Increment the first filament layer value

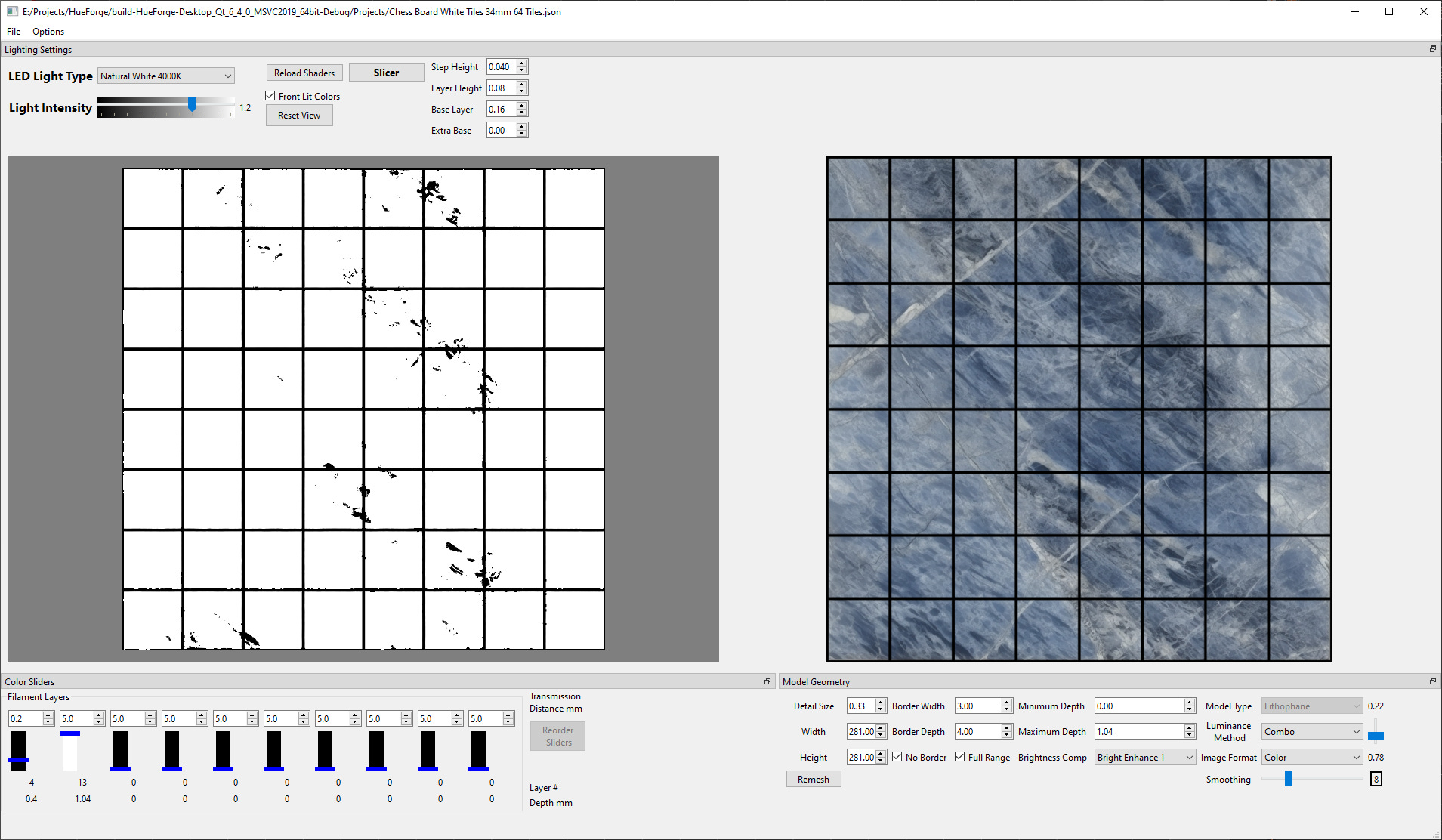point(47,715)
